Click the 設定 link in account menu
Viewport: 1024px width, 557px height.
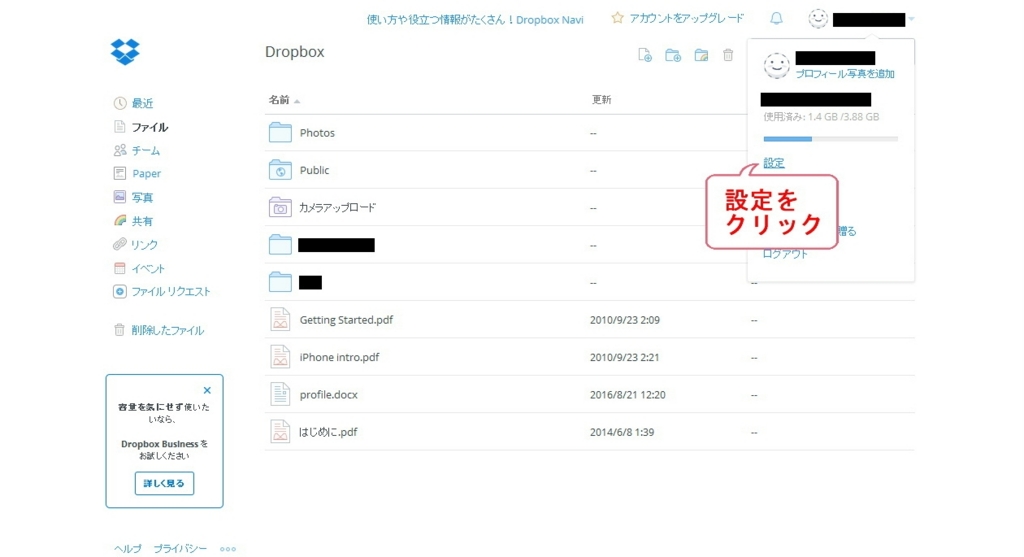coord(774,163)
